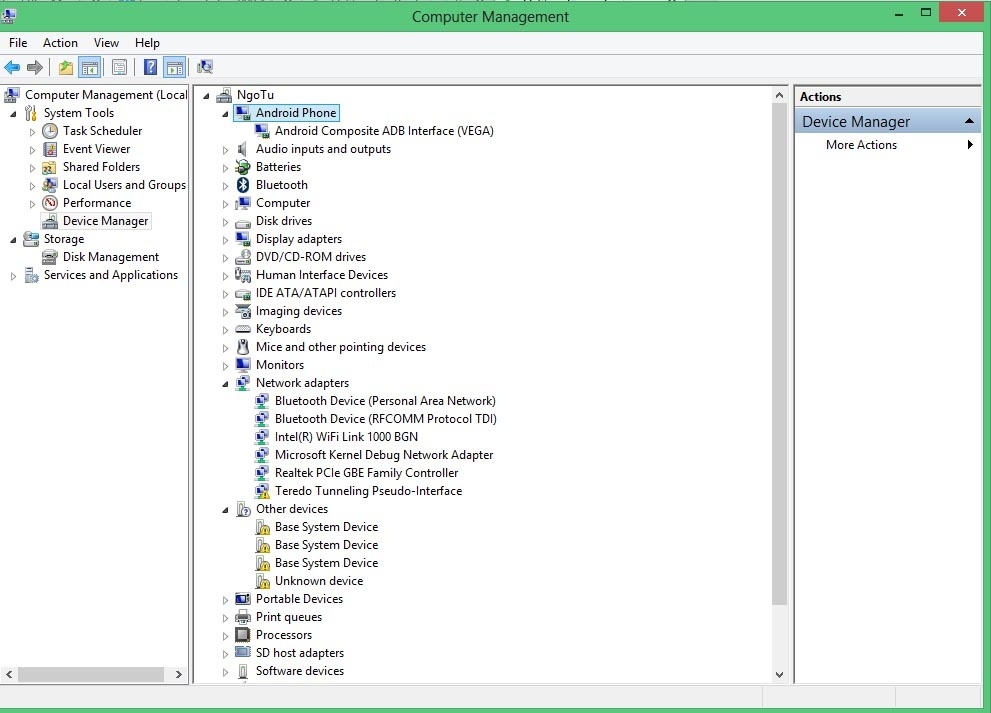
Task: Select the Computer category
Action: click(x=283, y=203)
